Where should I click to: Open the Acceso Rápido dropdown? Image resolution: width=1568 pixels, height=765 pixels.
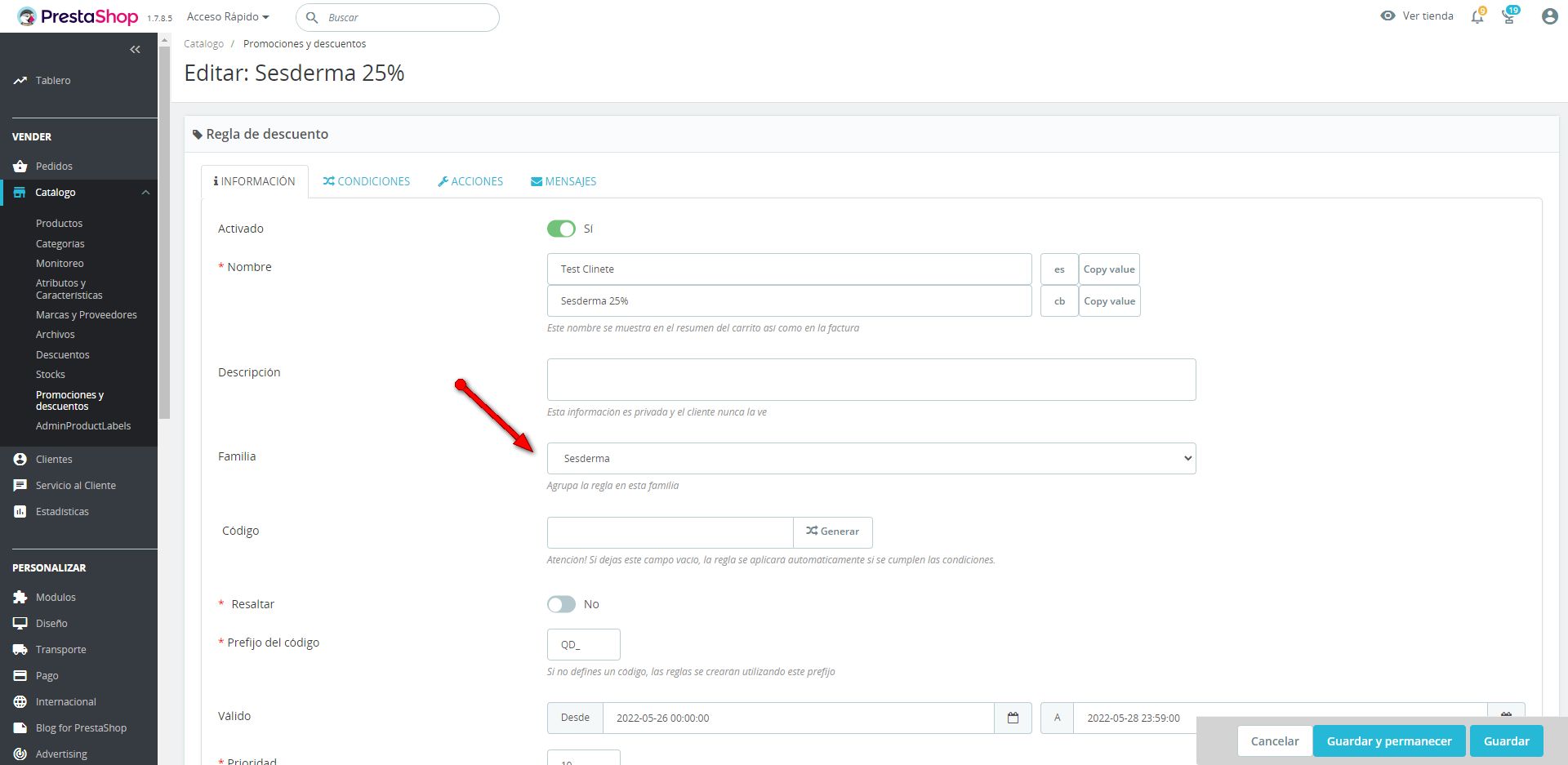(x=228, y=17)
